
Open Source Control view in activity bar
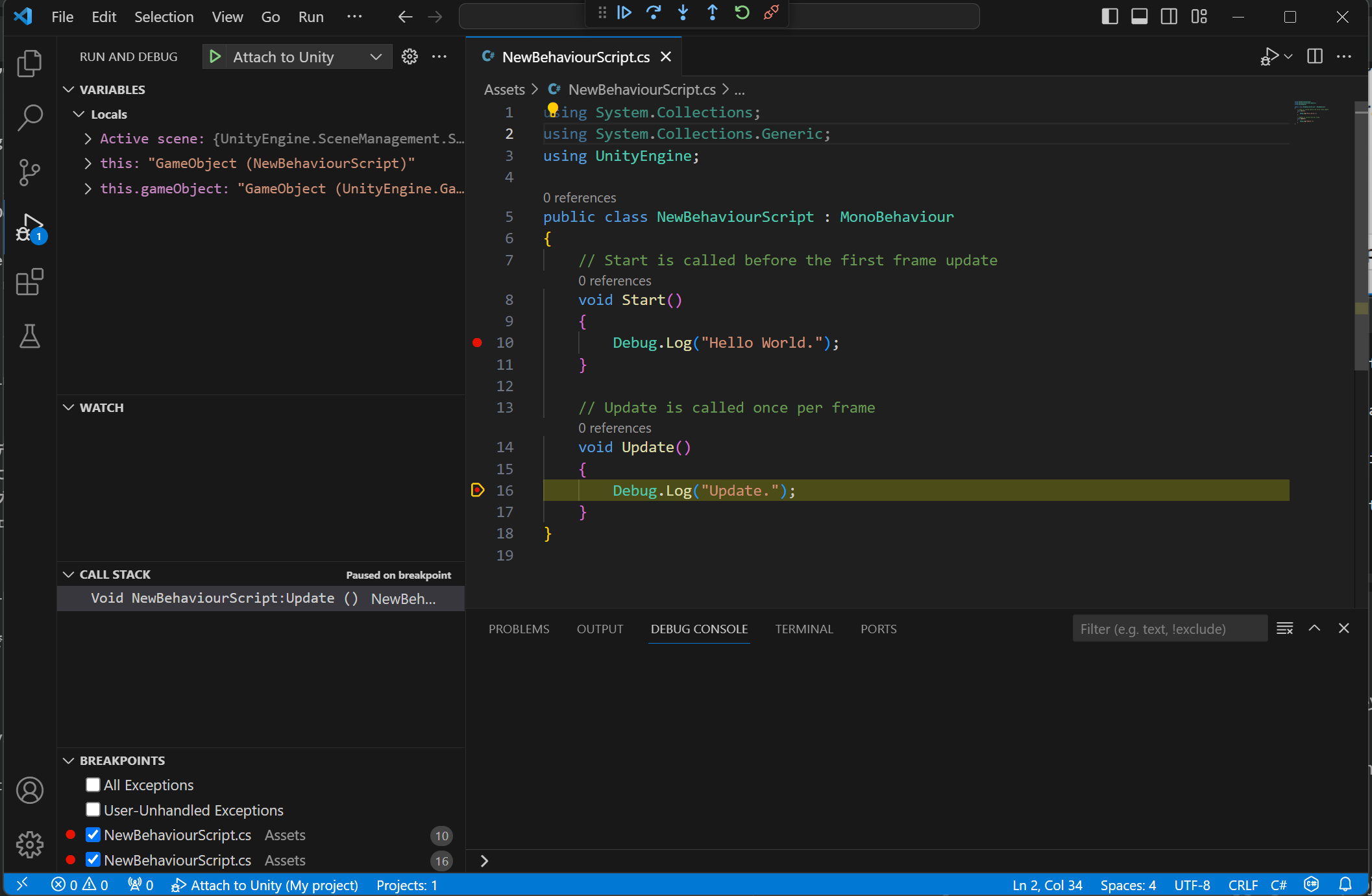pos(29,173)
